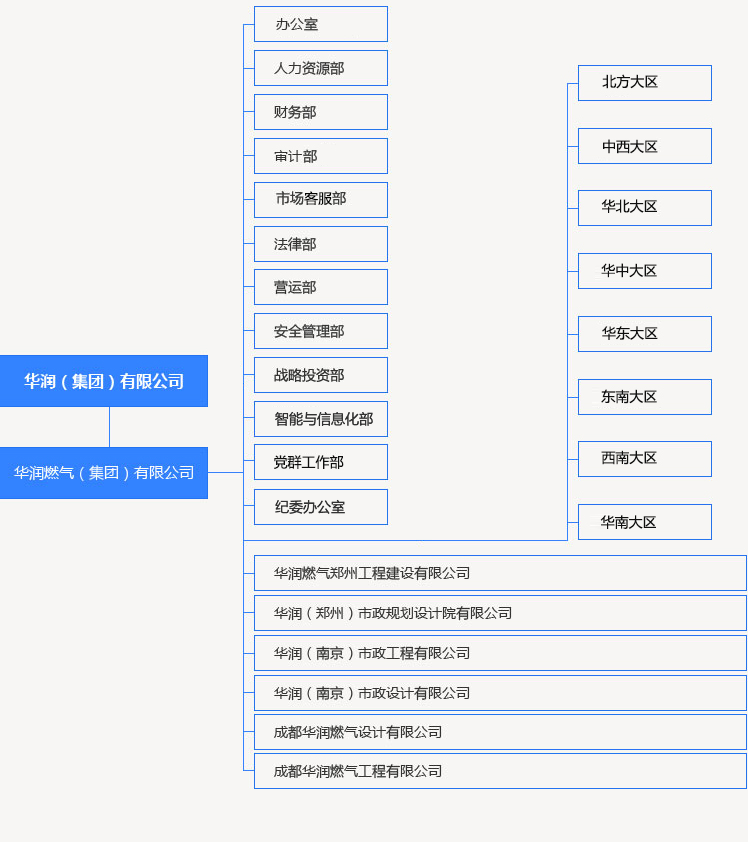This screenshot has width=748, height=842.
Task: Open 成都华润燃气设计有限公司 entry
Action: [500, 732]
